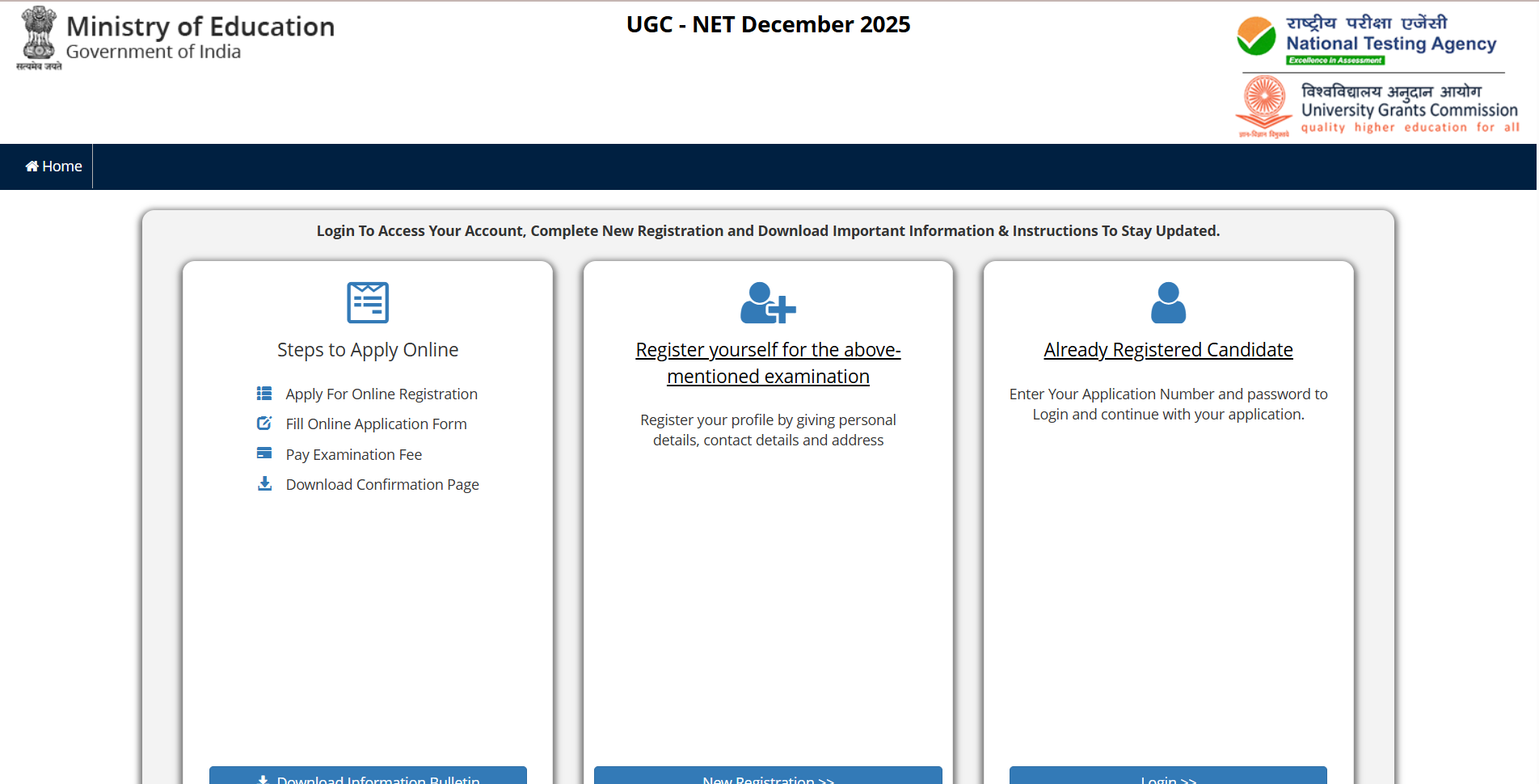Click the Steps to Apply Online heading
Image resolution: width=1539 pixels, height=784 pixels.
pos(368,350)
